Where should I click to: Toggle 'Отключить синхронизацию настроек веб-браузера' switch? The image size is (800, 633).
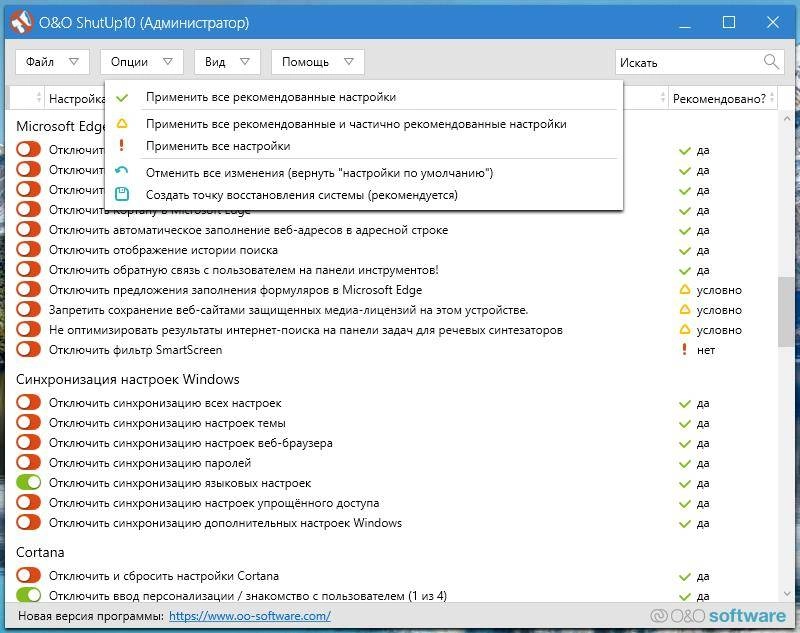28,442
